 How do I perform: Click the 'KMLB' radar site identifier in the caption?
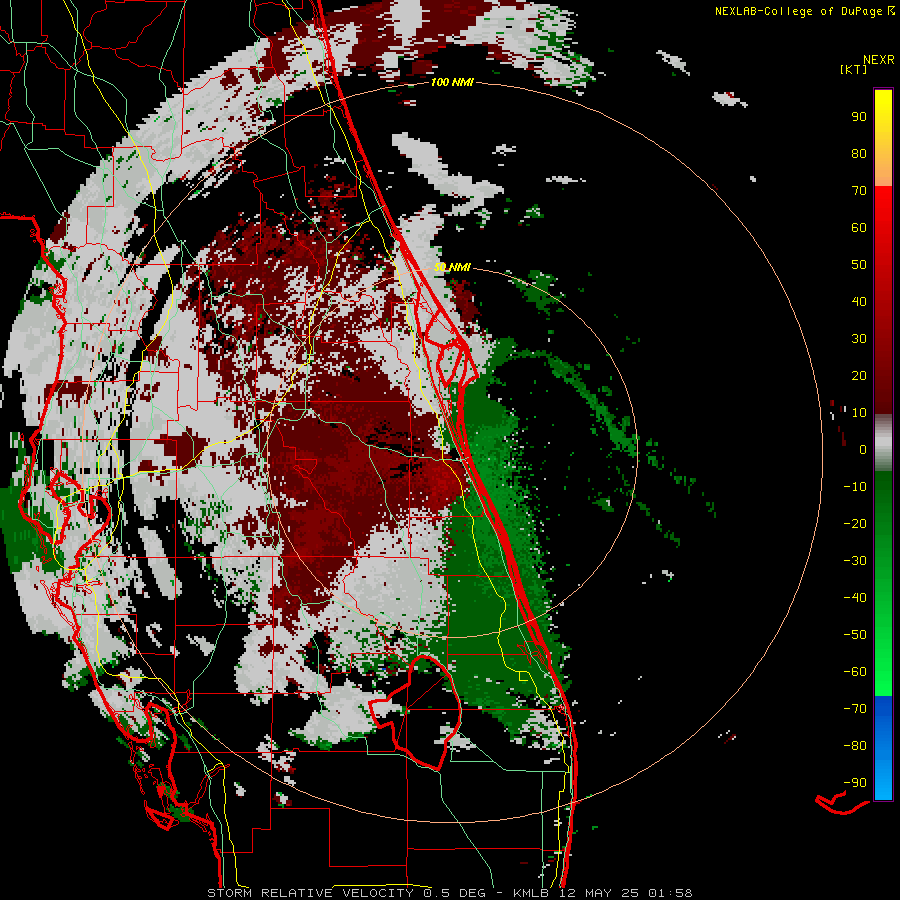coord(531,893)
